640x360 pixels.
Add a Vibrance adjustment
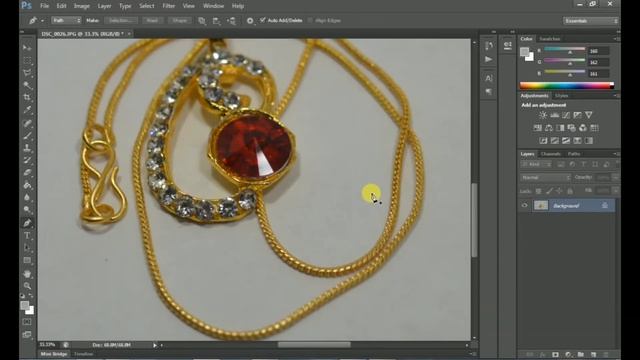click(589, 115)
